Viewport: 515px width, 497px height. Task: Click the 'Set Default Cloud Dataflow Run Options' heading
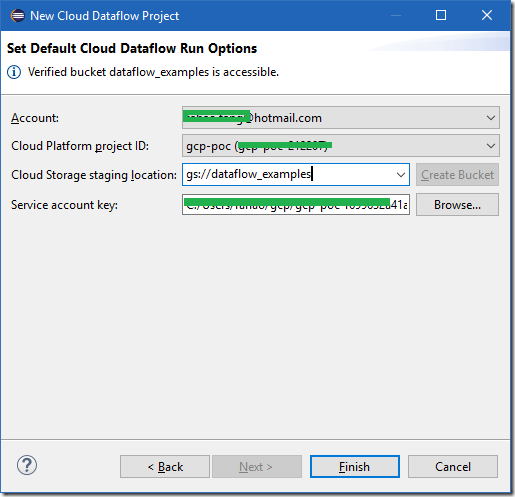132,48
